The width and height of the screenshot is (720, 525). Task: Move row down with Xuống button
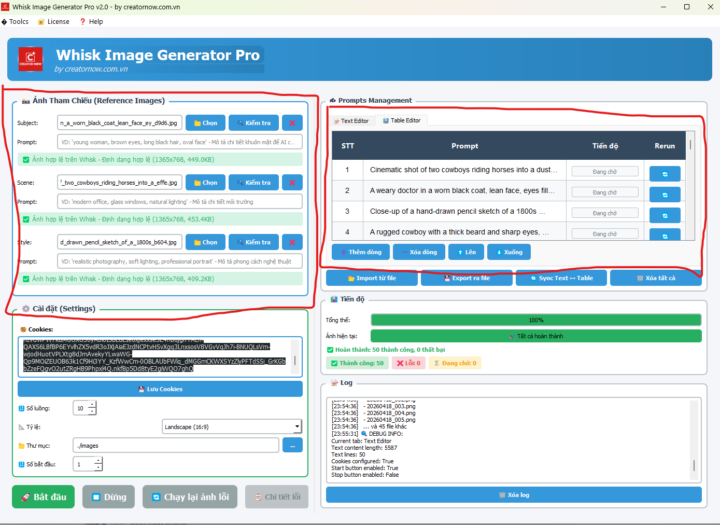(509, 252)
